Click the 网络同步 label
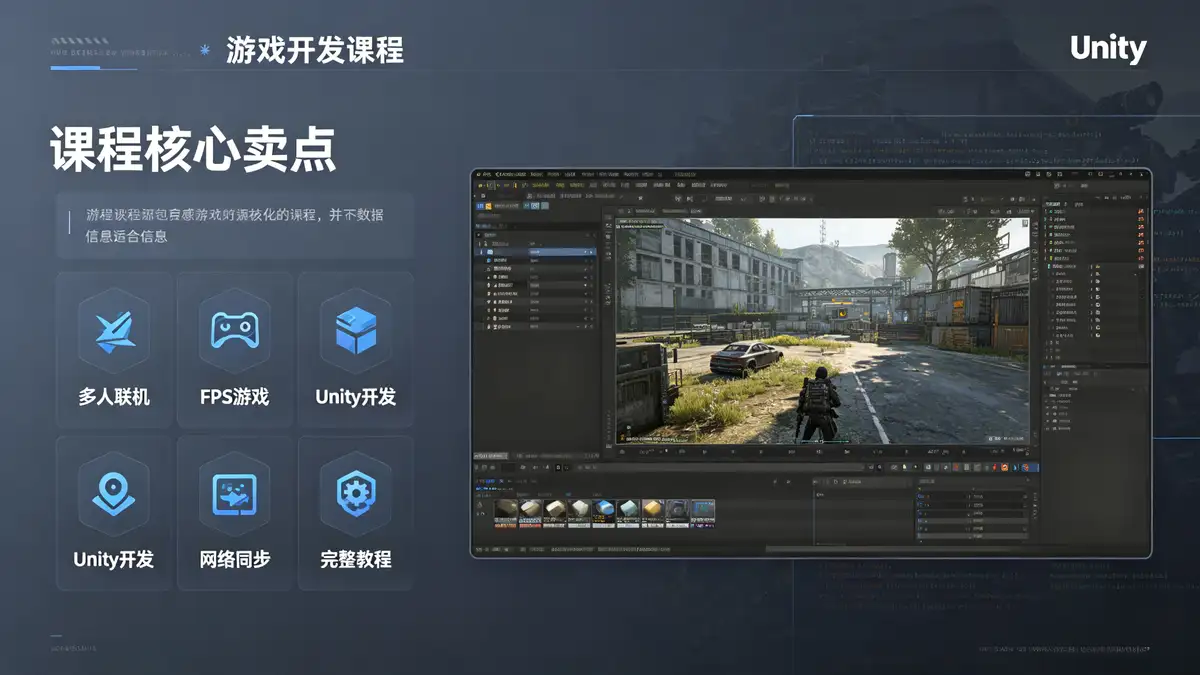1200x675 pixels. coord(235,559)
